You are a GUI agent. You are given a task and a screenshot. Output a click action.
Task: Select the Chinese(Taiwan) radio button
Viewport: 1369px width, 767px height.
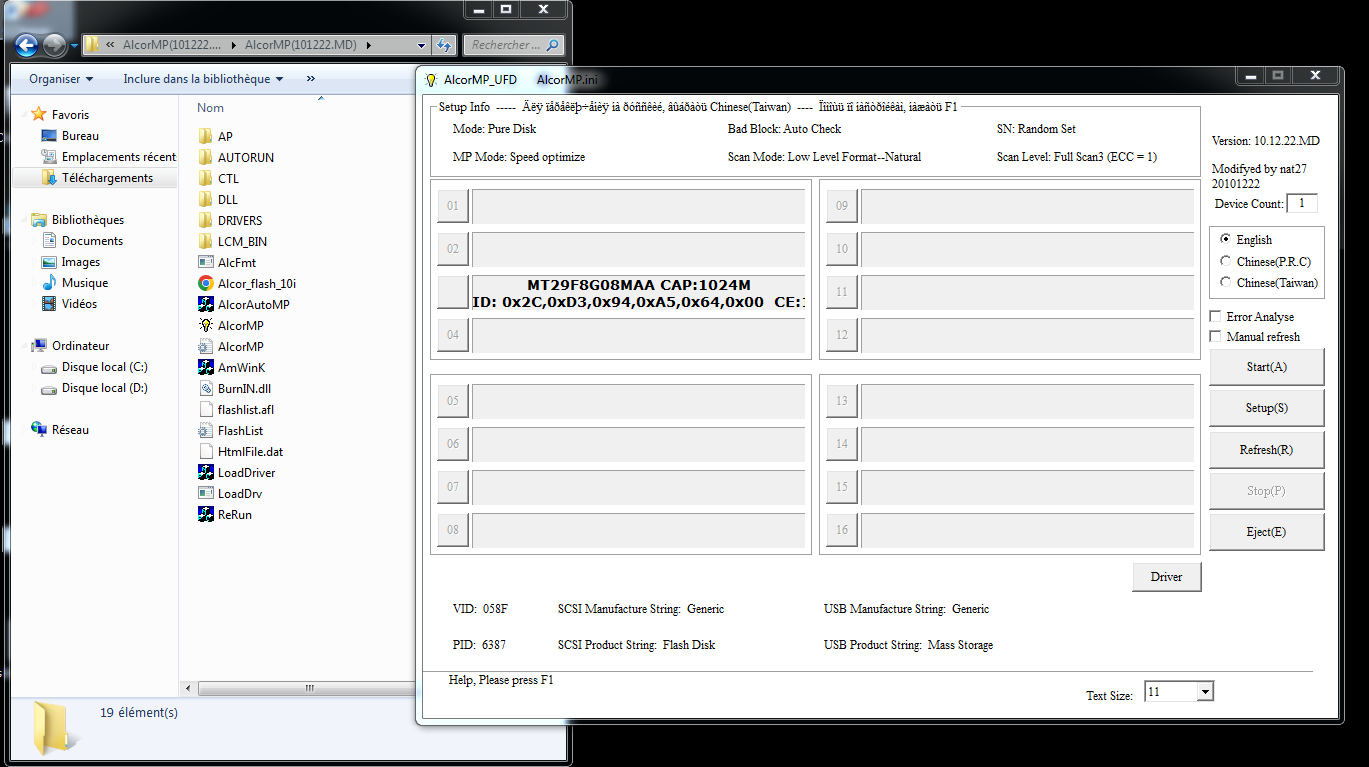(x=1226, y=282)
